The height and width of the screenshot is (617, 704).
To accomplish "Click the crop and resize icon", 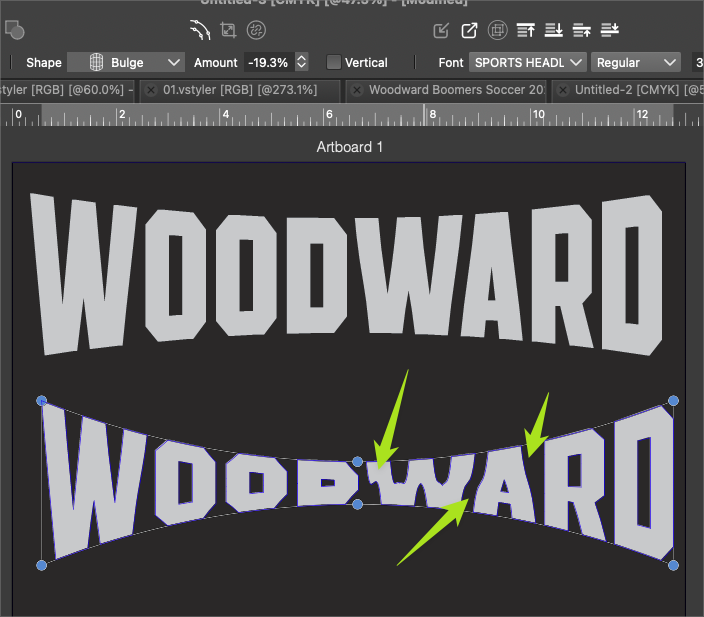I will 229,30.
